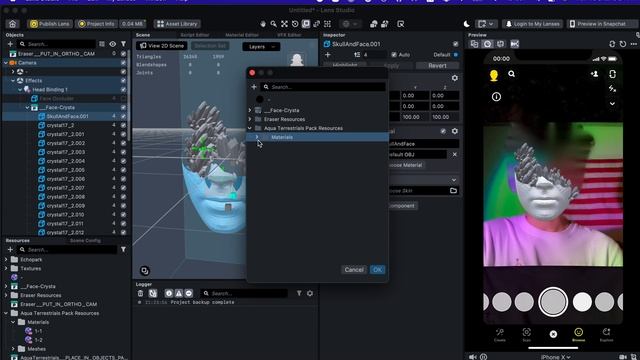The height and width of the screenshot is (360, 640).
Task: Click the reset camera rotate tool
Action: 295,24
